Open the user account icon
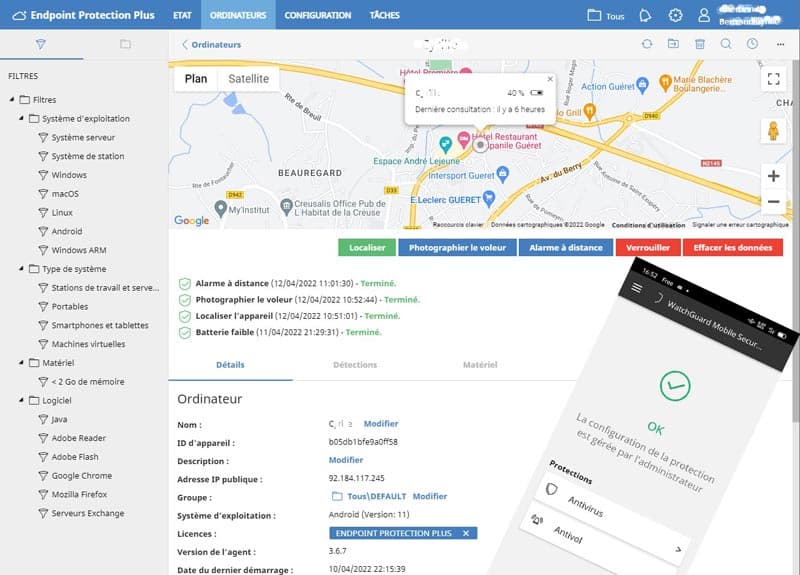 coord(704,15)
